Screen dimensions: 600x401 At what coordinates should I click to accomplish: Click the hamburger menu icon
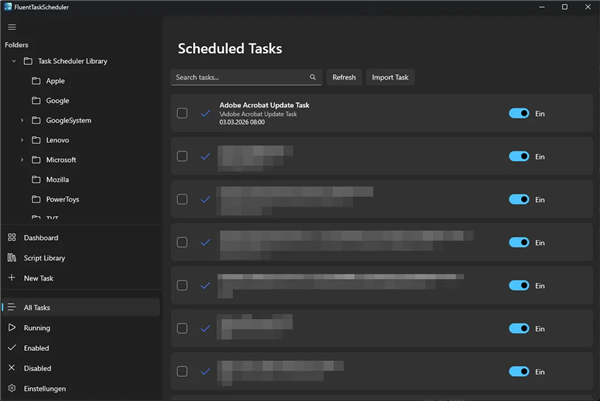[x=12, y=27]
